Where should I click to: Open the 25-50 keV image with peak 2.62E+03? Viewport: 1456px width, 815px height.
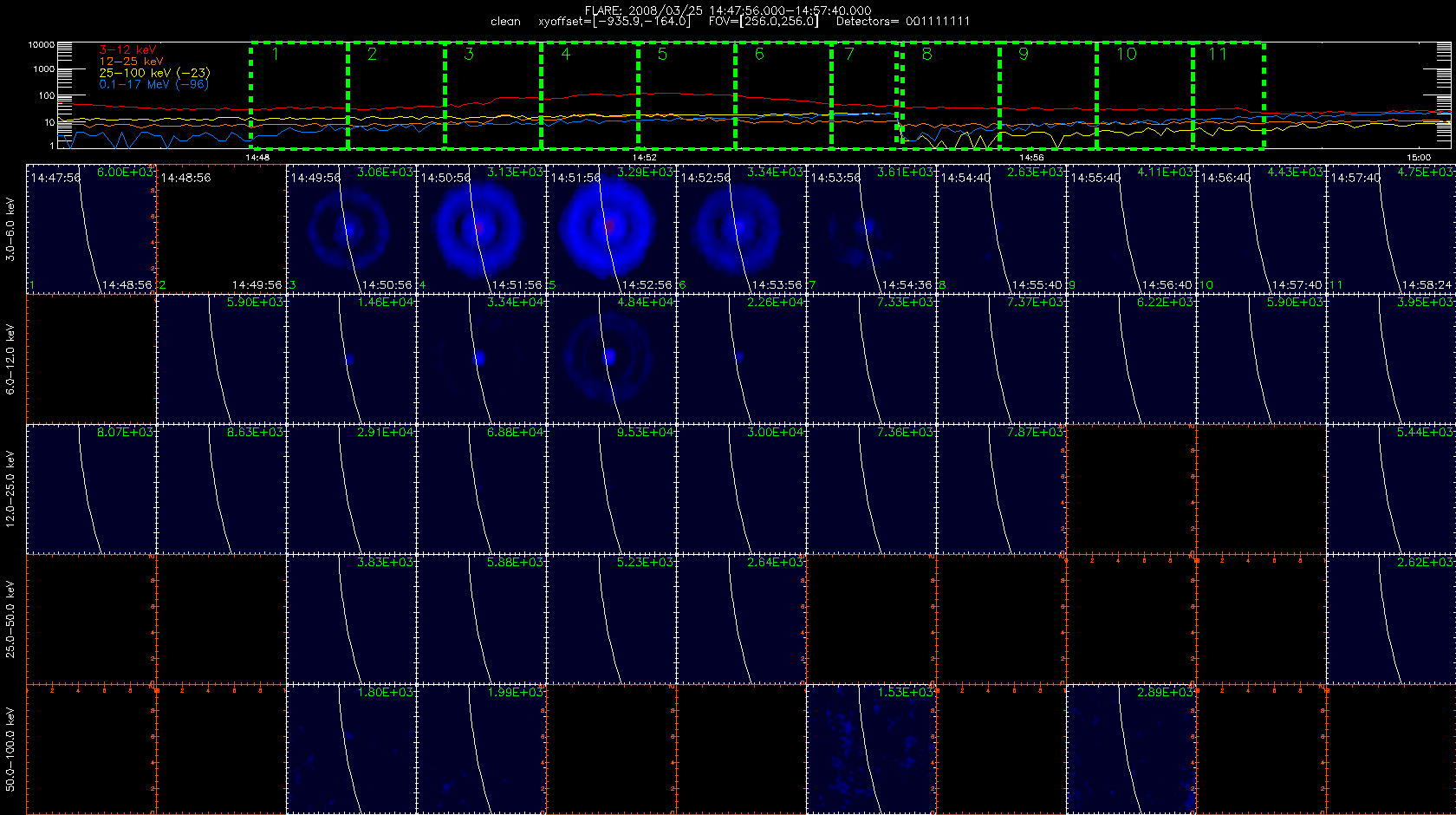pyautogui.click(x=1391, y=619)
